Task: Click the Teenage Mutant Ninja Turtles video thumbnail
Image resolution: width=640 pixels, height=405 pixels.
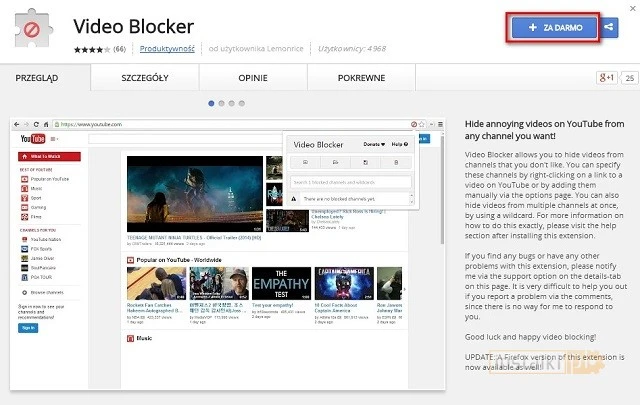Action: tap(195, 194)
